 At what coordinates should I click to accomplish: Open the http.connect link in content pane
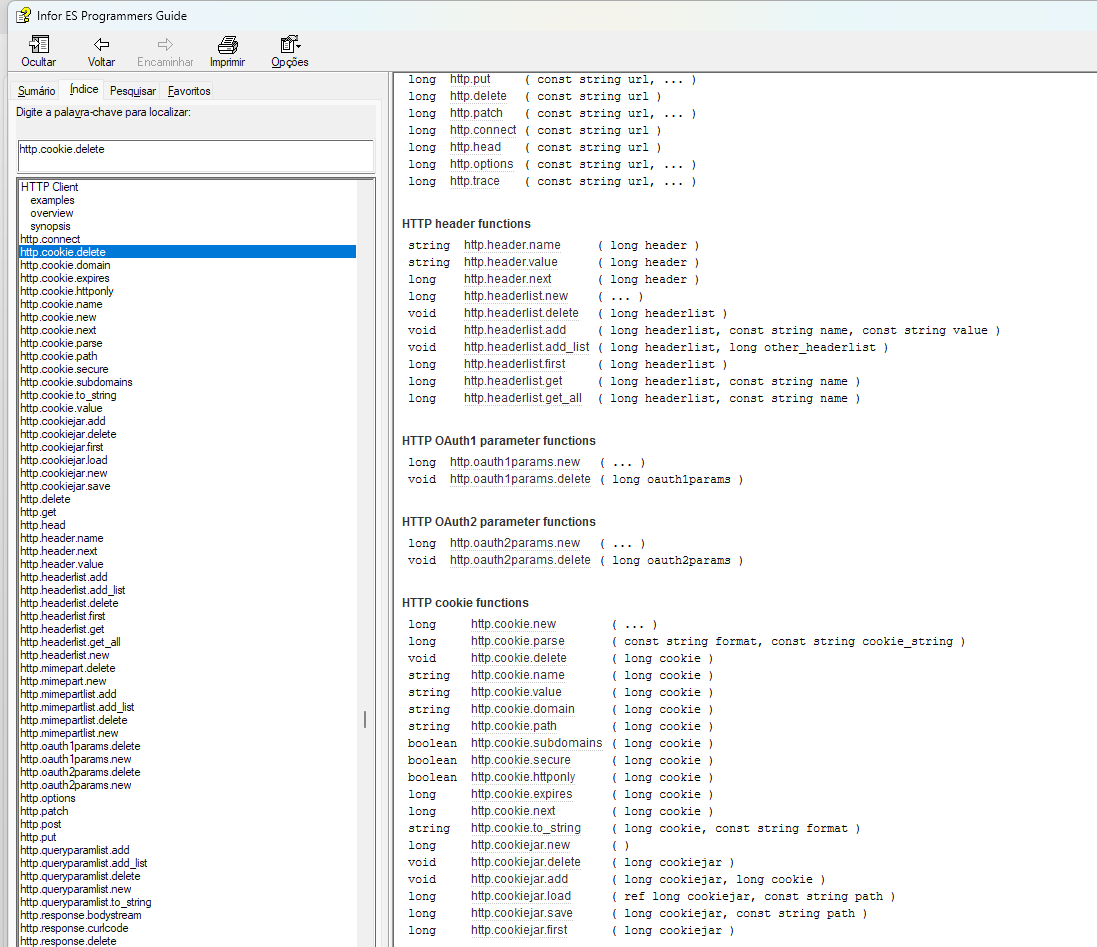click(483, 130)
